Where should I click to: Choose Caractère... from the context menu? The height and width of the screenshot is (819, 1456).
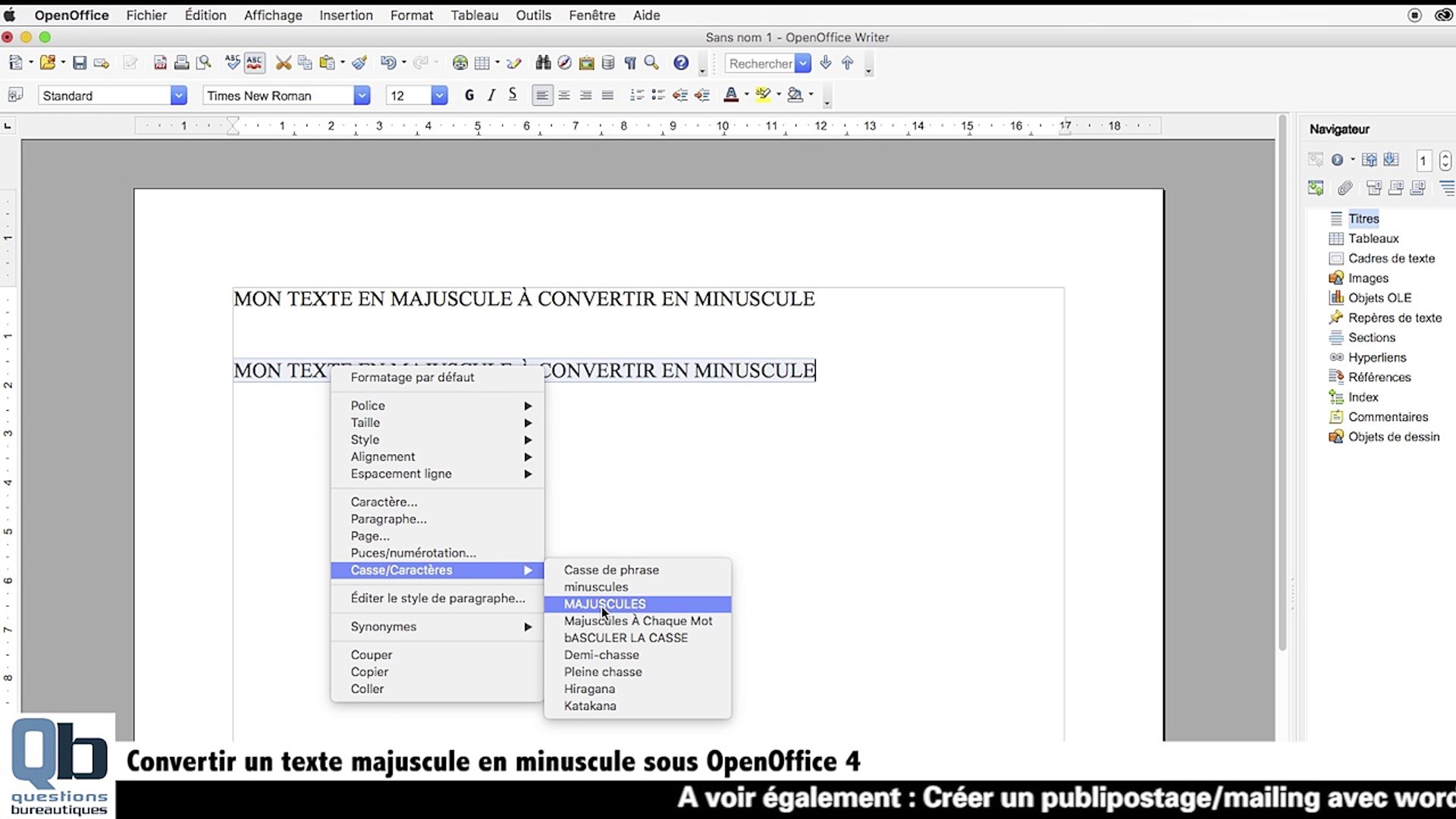tap(384, 501)
